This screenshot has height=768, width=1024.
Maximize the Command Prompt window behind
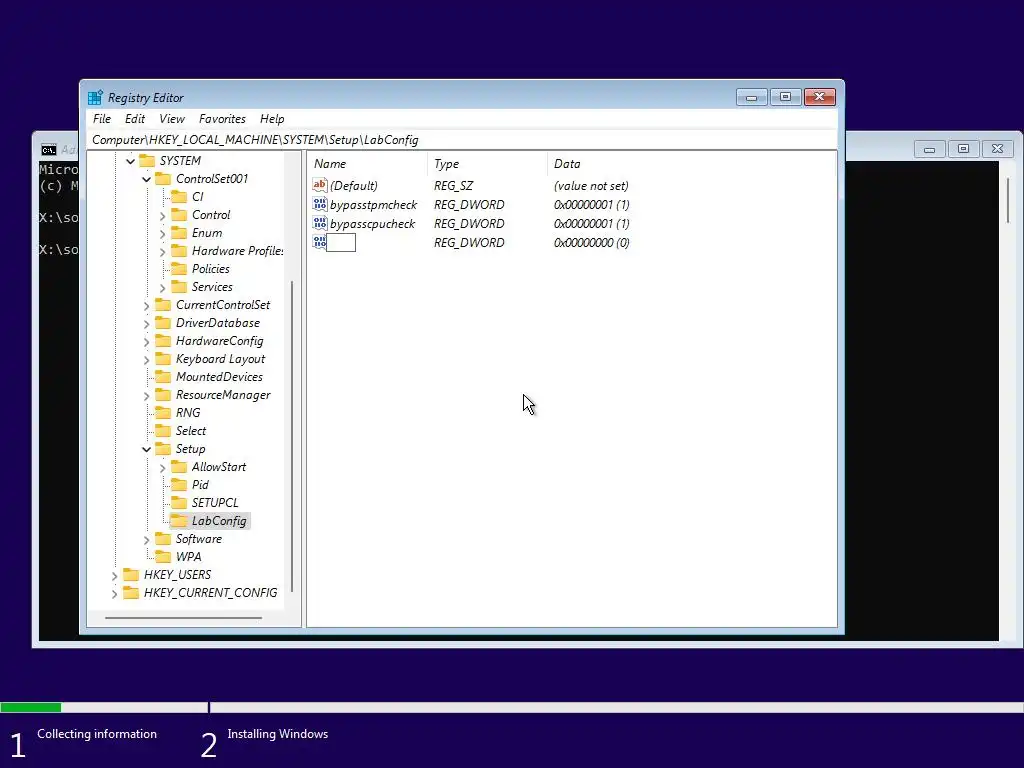click(963, 149)
